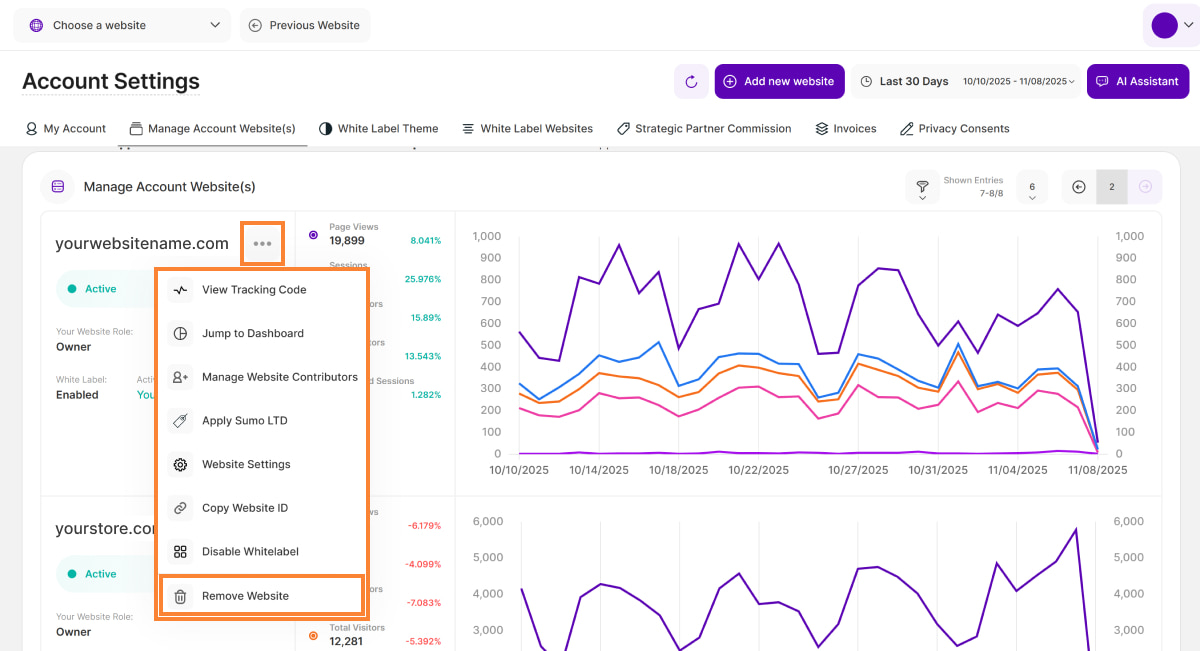Toggle the Total Visitors series marker
1200x651 pixels.
tap(314, 635)
